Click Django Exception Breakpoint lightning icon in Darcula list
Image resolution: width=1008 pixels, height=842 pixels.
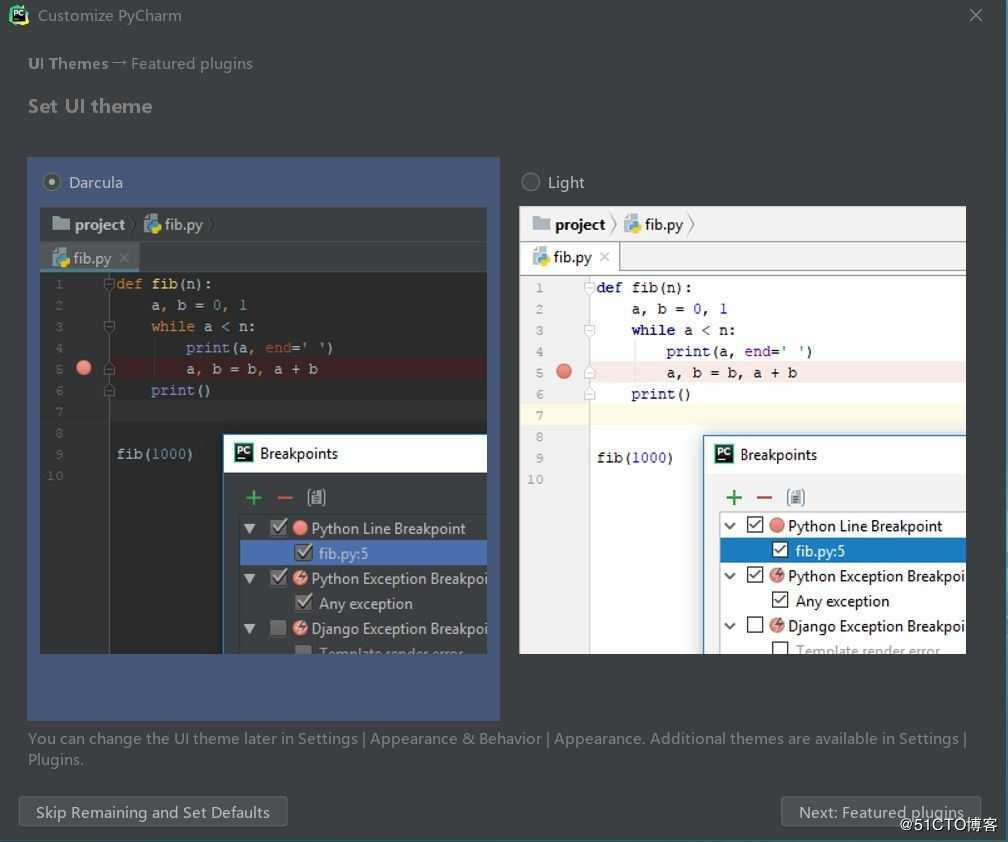pos(300,628)
